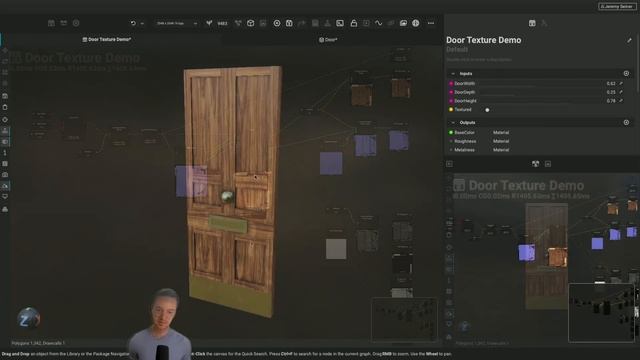Viewport: 640px width, 360px height.
Task: Toggle the Textured boolean input
Action: (x=487, y=110)
